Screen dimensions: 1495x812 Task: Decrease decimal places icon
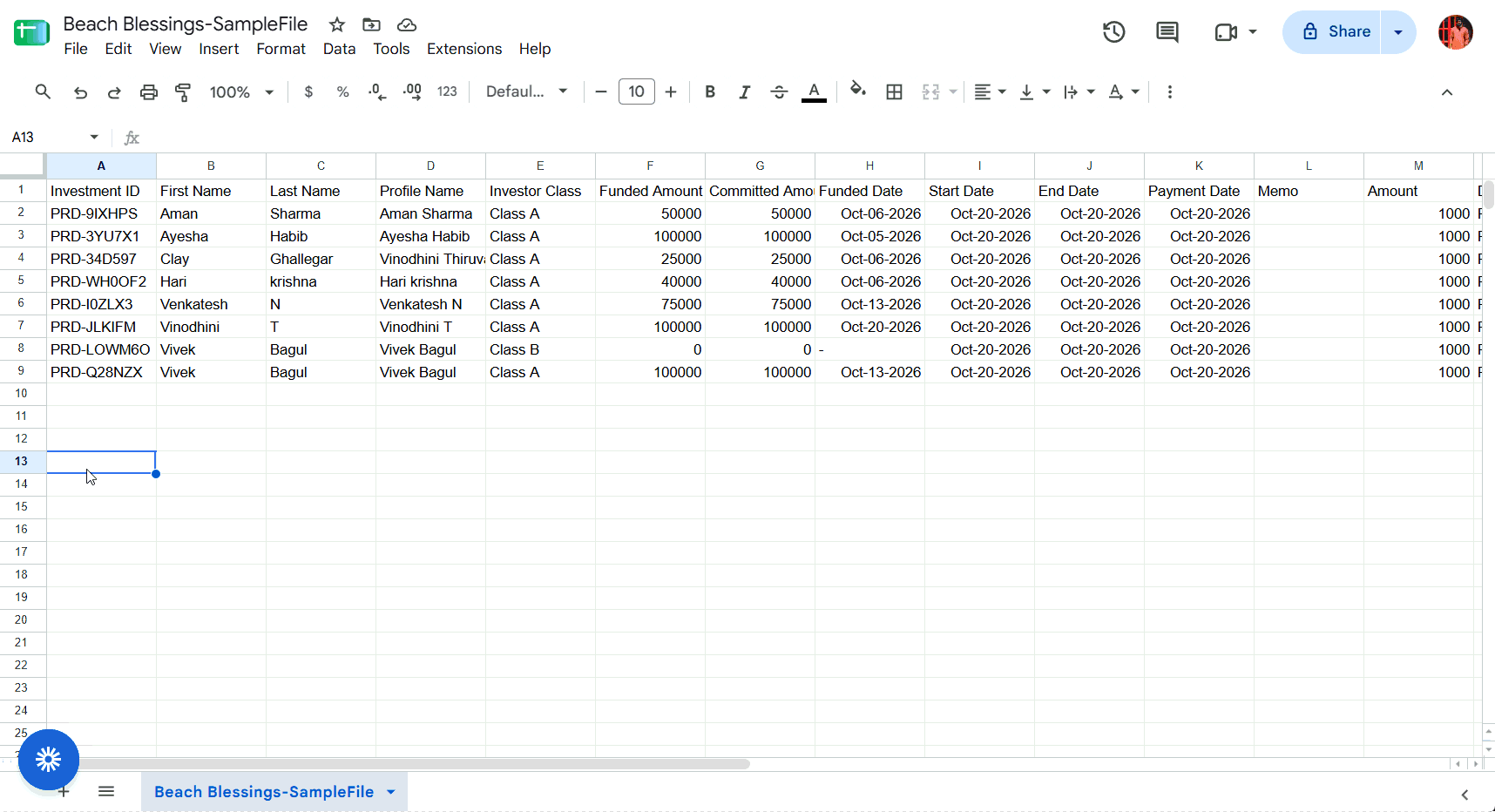(376, 91)
